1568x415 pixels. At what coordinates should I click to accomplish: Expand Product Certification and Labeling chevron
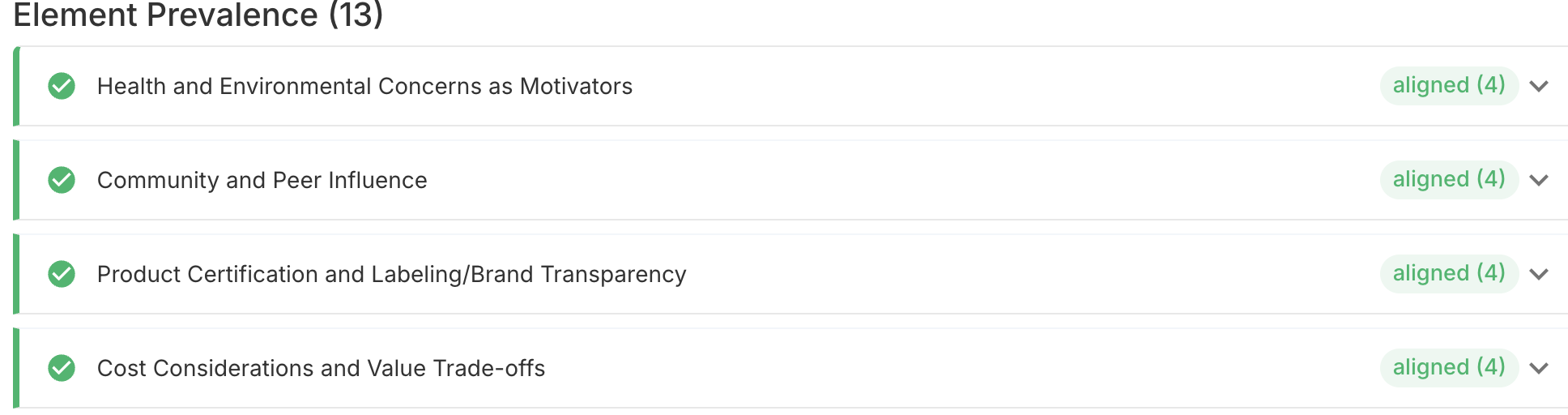click(1539, 274)
